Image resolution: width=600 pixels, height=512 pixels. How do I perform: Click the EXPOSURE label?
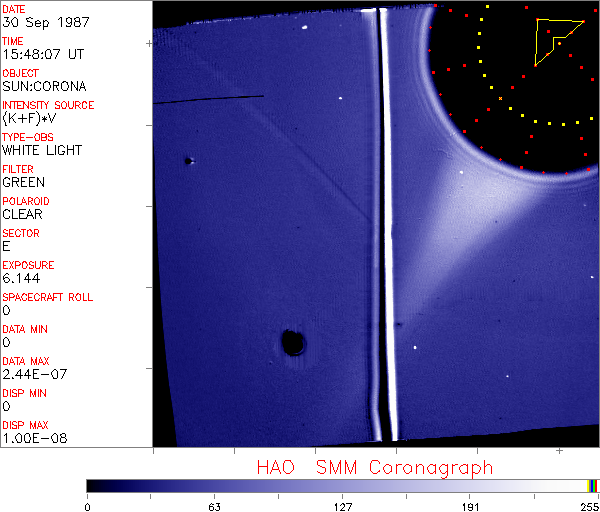tap(28, 265)
